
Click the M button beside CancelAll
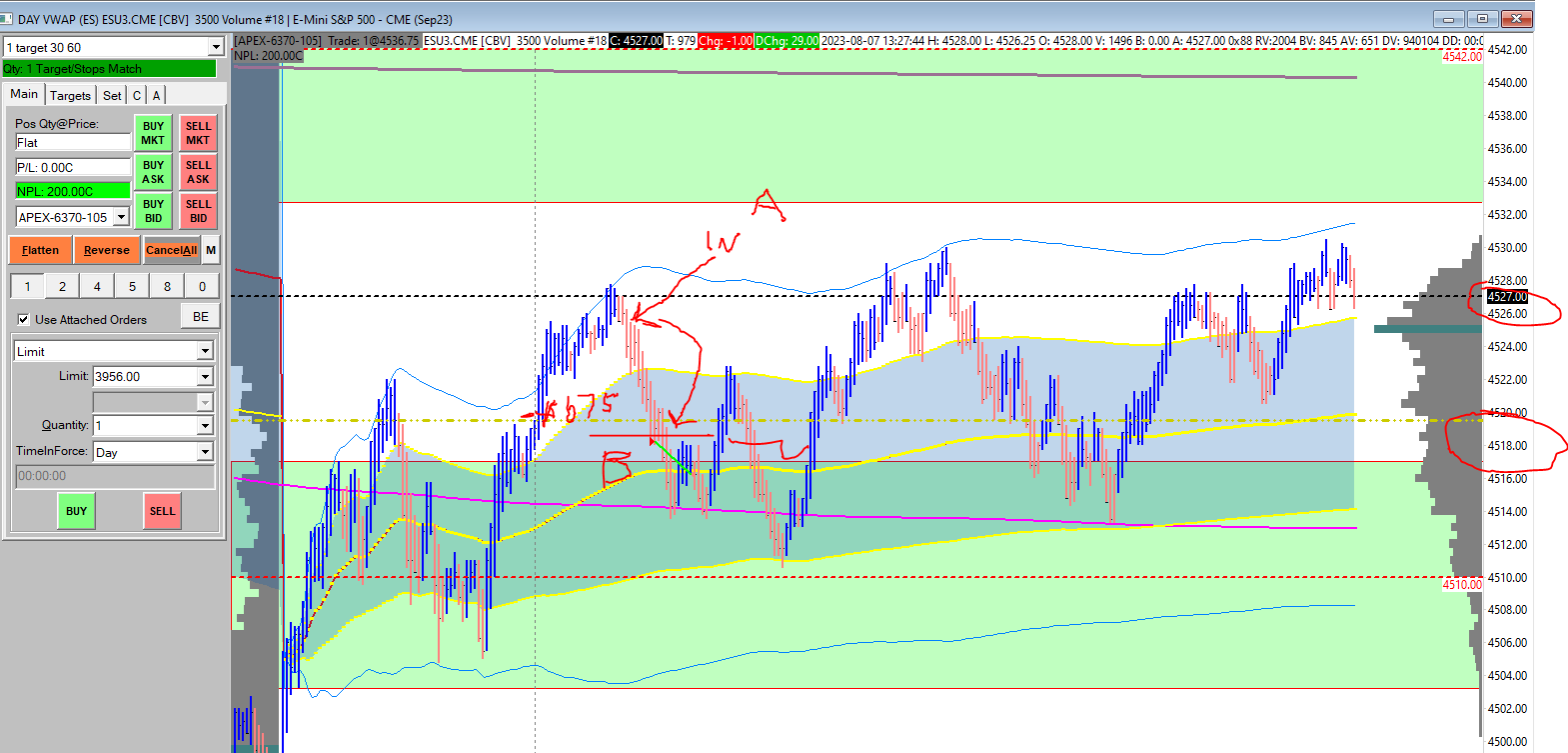point(211,250)
